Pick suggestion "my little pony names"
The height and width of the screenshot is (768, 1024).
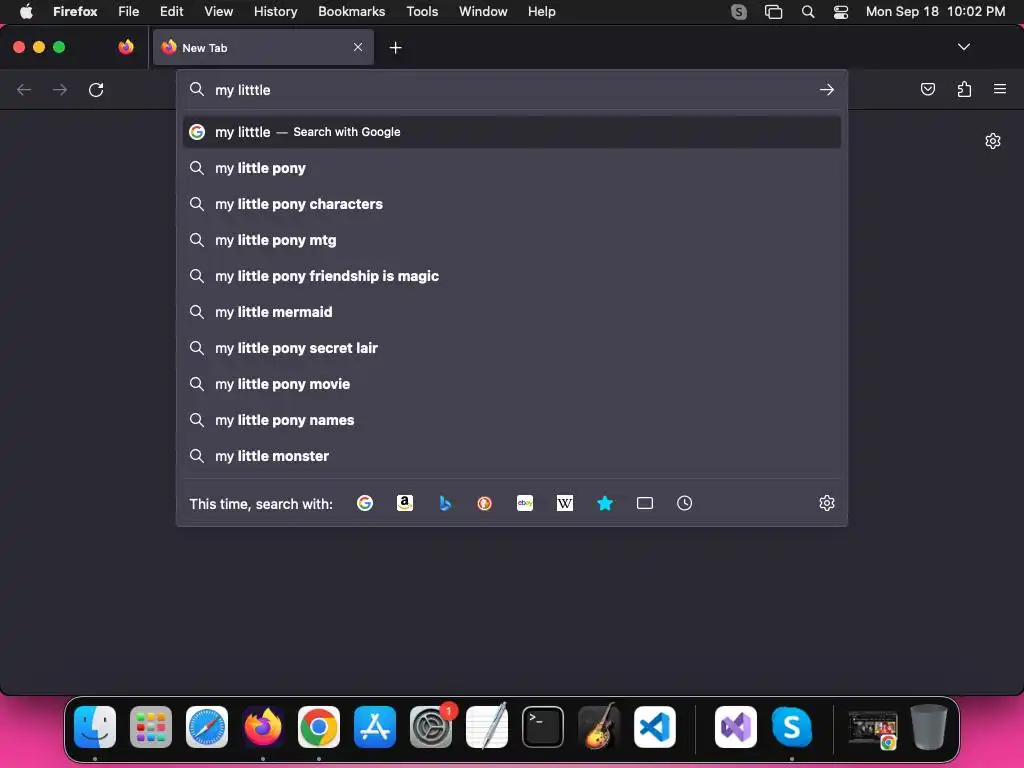point(511,420)
